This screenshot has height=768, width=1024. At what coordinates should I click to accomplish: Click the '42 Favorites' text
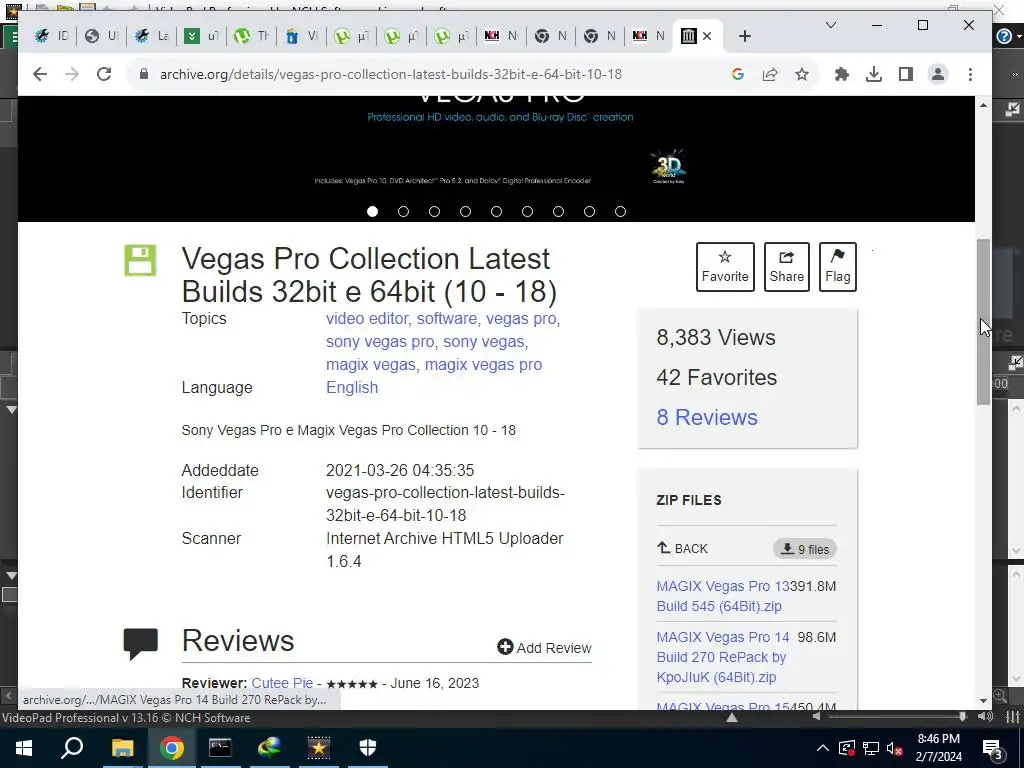click(716, 377)
